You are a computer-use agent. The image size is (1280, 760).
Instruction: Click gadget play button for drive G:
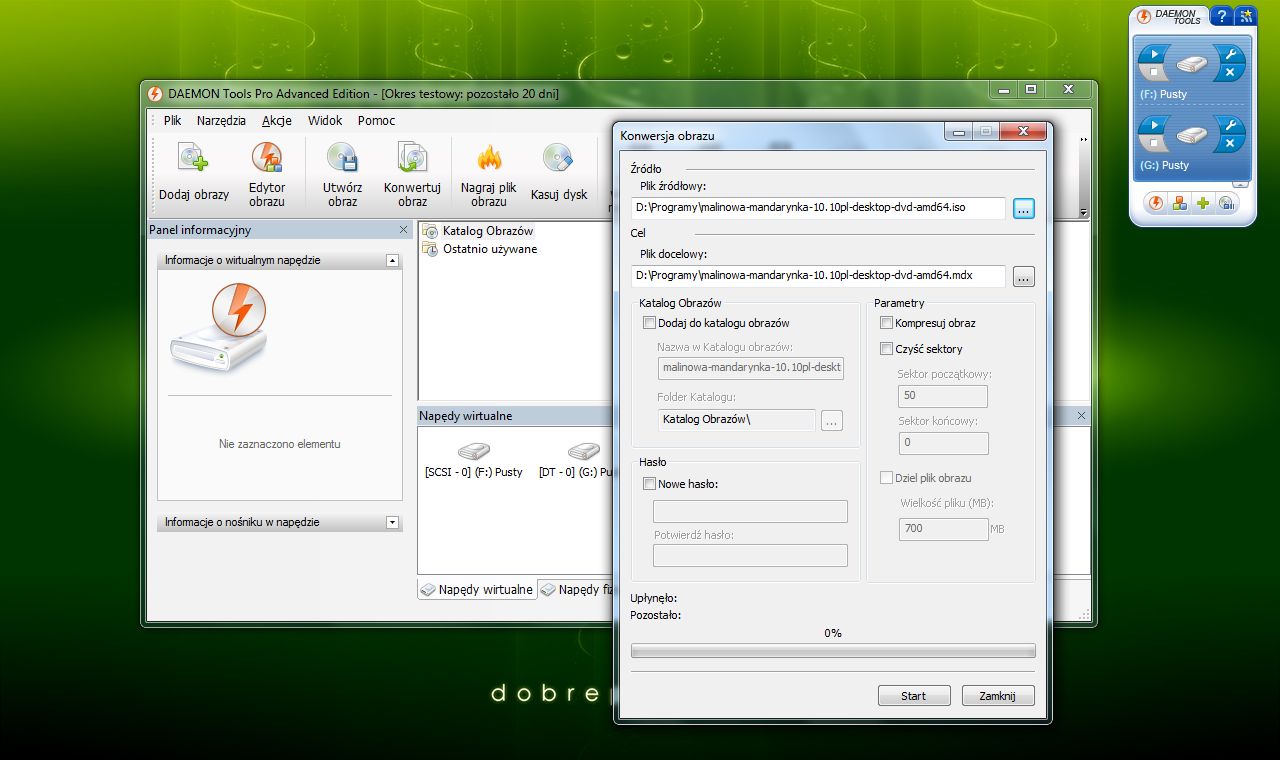pos(1153,125)
